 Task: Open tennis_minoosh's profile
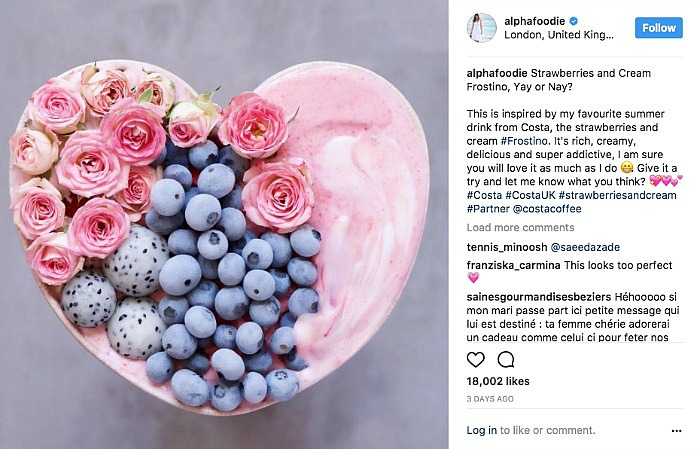[x=507, y=247]
